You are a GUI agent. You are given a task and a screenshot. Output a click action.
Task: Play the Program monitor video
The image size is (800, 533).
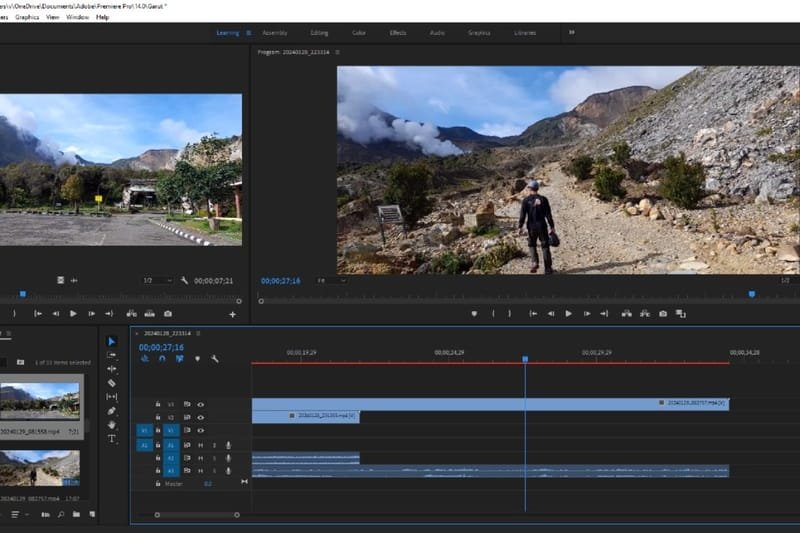point(568,314)
